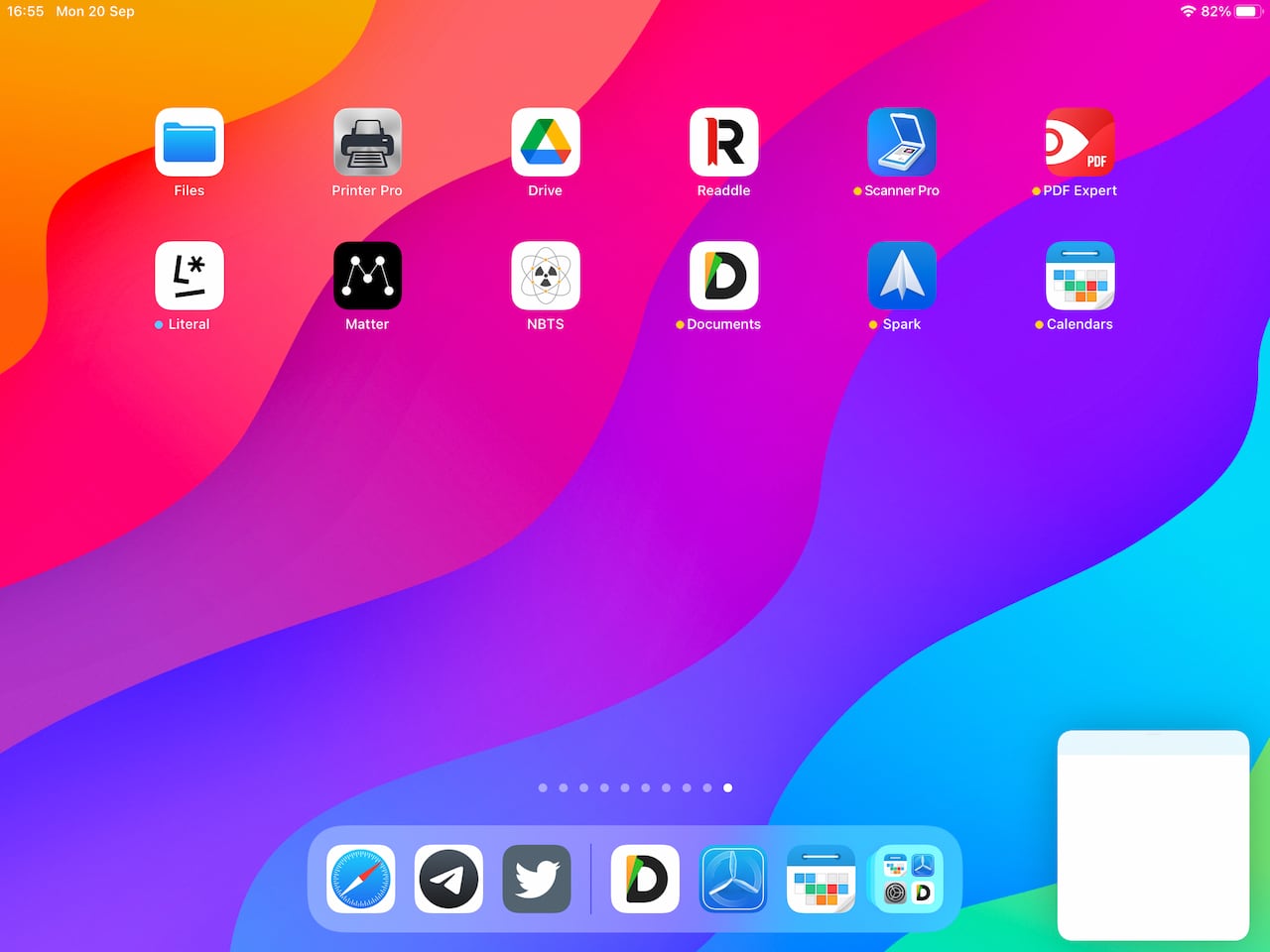1270x952 pixels.
Task: Open PDF Expert
Action: (x=1079, y=142)
